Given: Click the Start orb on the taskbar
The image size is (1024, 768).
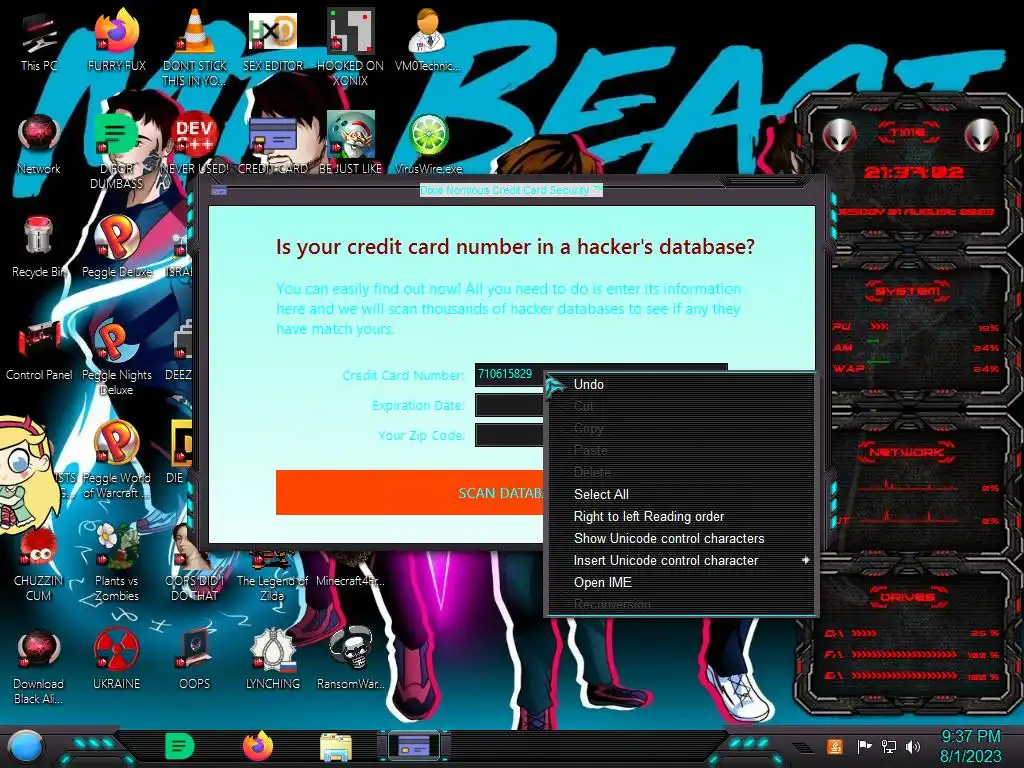Looking at the screenshot, I should point(26,746).
